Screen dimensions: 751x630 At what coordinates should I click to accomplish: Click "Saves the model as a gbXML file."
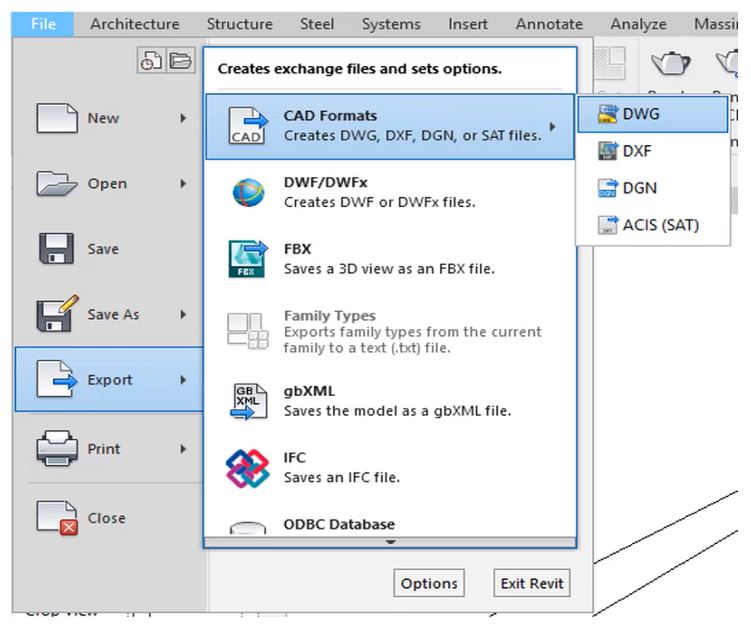coord(398,411)
